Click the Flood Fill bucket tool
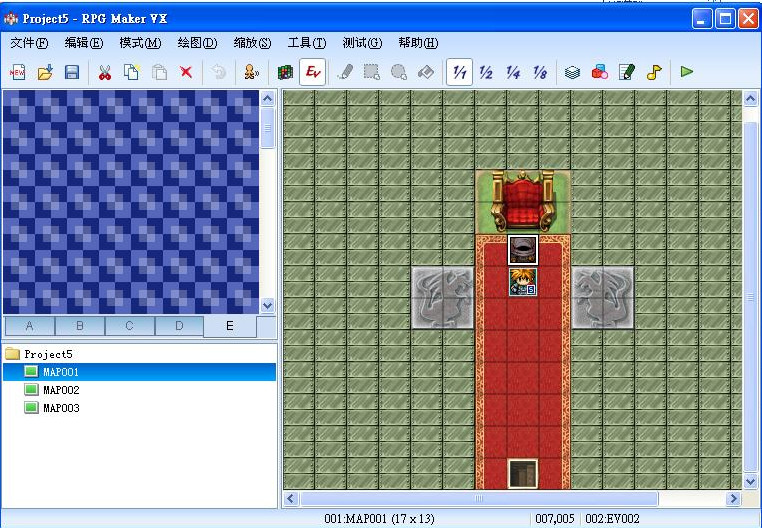The height and width of the screenshot is (528, 762). [426, 72]
